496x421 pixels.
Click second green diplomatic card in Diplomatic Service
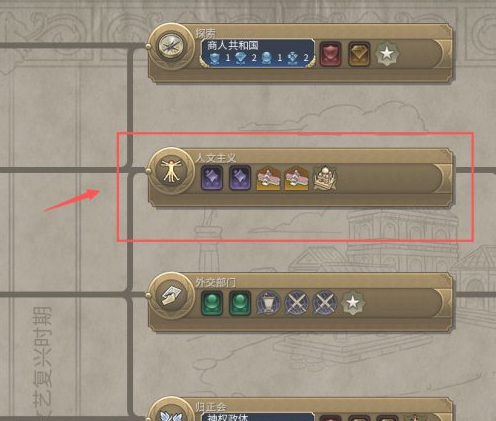(240, 303)
